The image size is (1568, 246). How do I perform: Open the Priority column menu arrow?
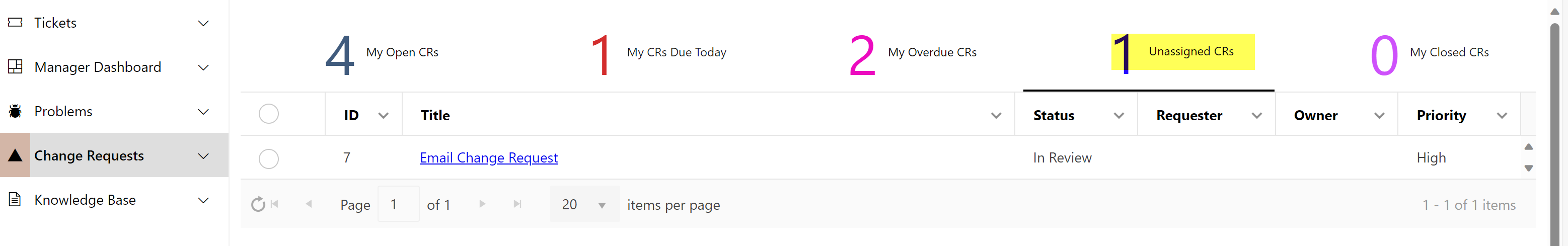pyautogui.click(x=1502, y=116)
